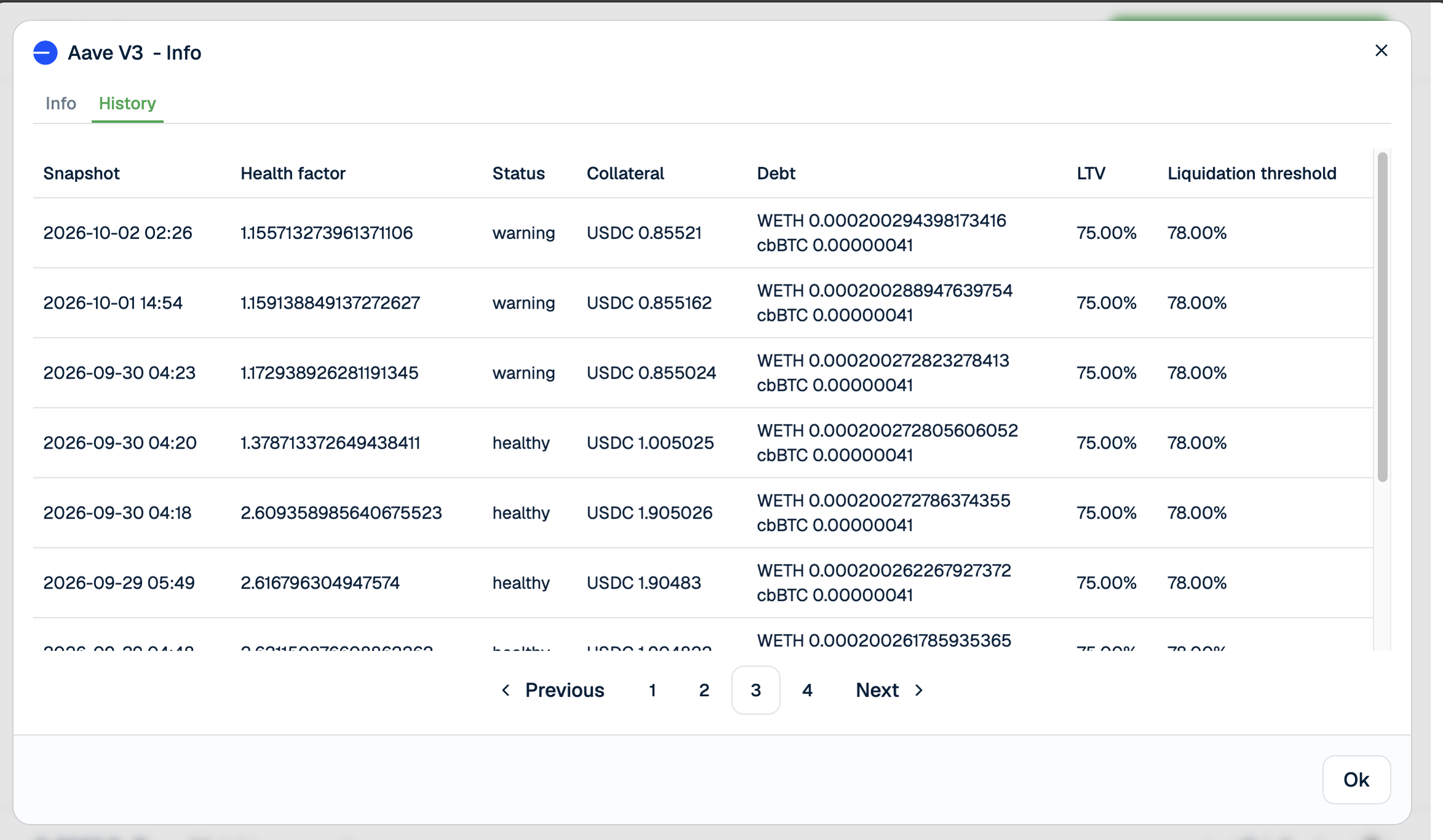
Task: Click health factor 1.378713372649438411
Action: pyautogui.click(x=330, y=443)
